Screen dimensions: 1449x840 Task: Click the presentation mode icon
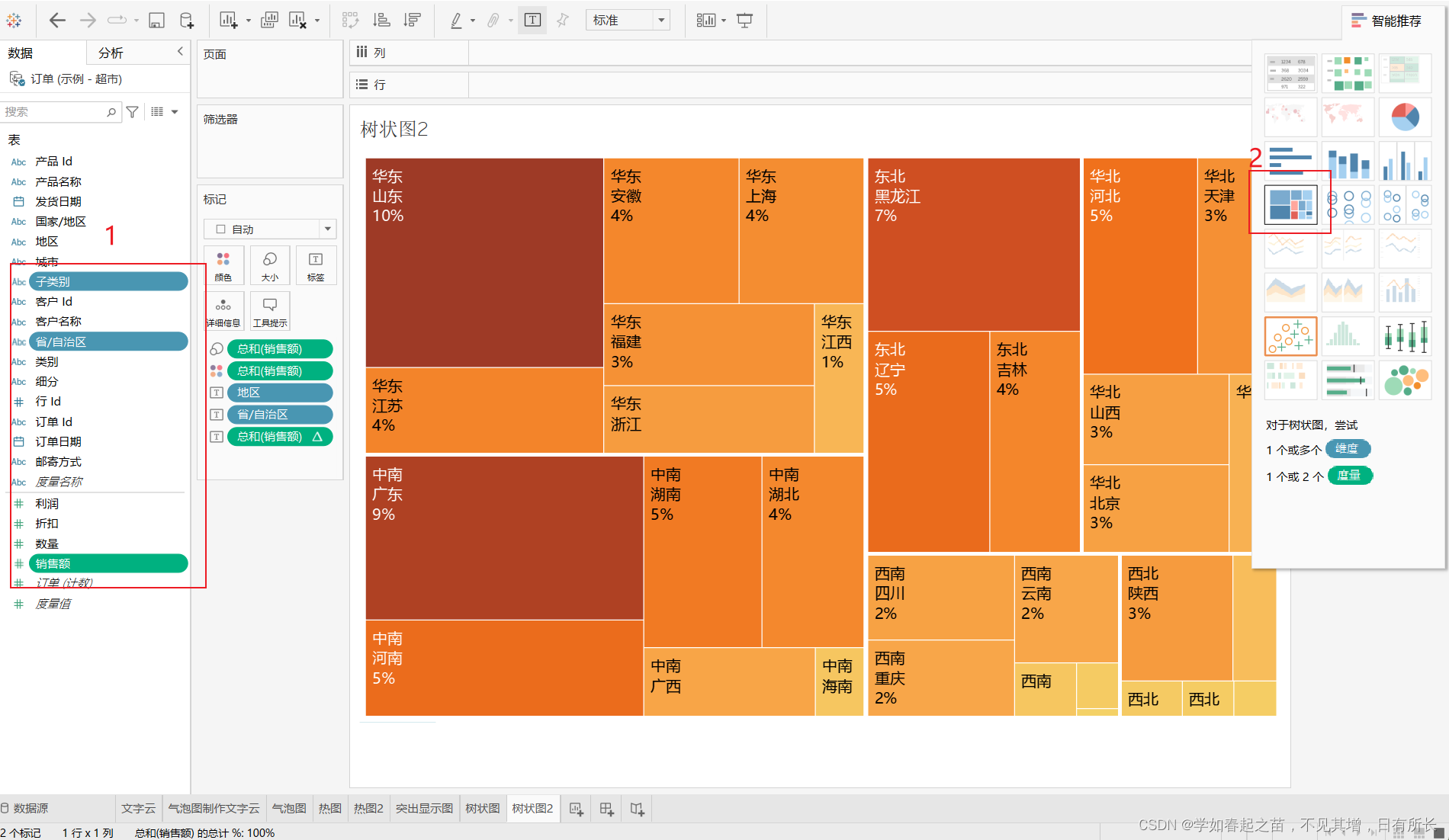tap(745, 21)
